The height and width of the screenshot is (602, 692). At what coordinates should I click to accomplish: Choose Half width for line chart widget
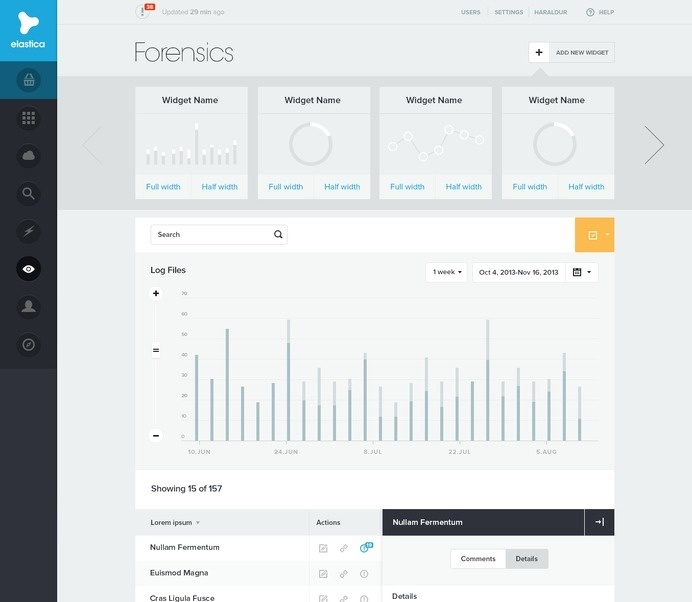[x=463, y=187]
